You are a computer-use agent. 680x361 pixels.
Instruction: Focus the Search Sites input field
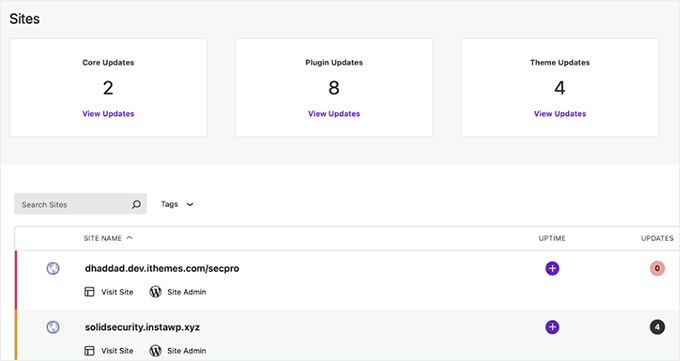pos(81,204)
